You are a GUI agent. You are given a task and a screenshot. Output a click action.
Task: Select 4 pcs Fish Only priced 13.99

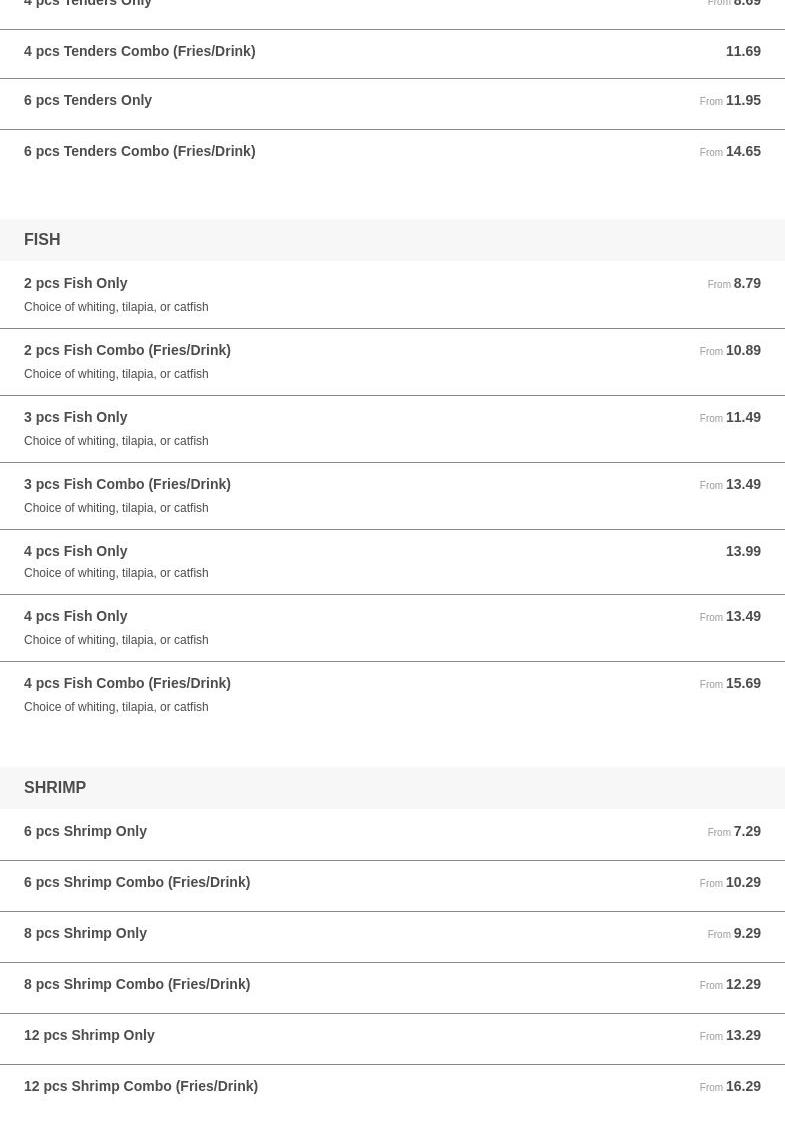[76, 551]
